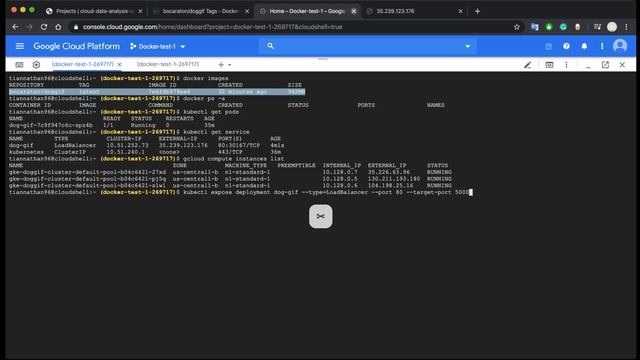Bookmark this page with the star icon
Image resolution: width=640 pixels, height=360 pixels.
517,27
